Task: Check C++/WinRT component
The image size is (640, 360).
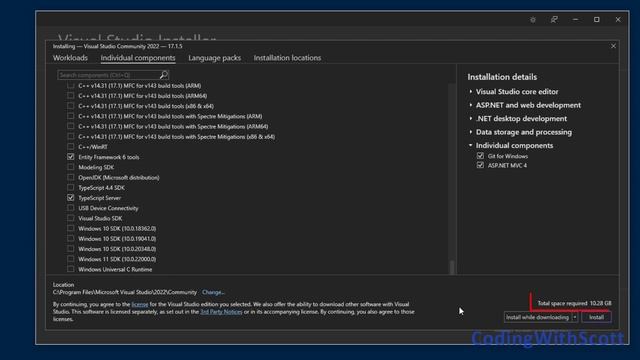Action: tap(71, 147)
